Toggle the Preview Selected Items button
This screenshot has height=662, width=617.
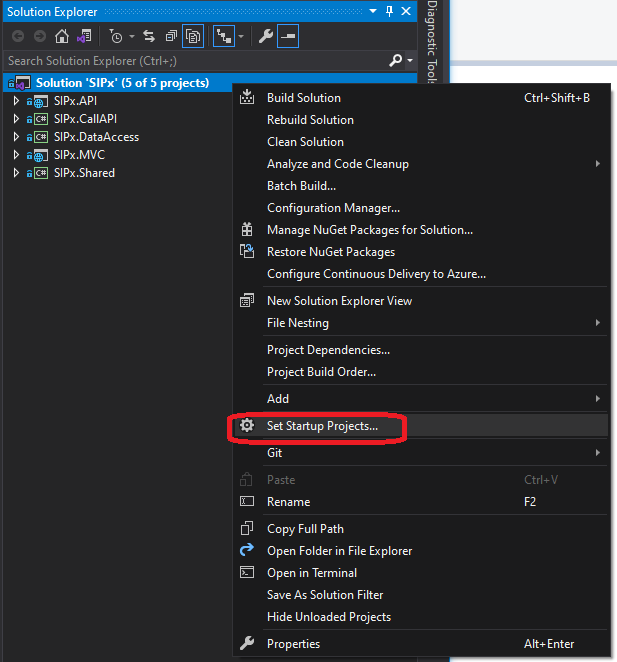click(288, 36)
